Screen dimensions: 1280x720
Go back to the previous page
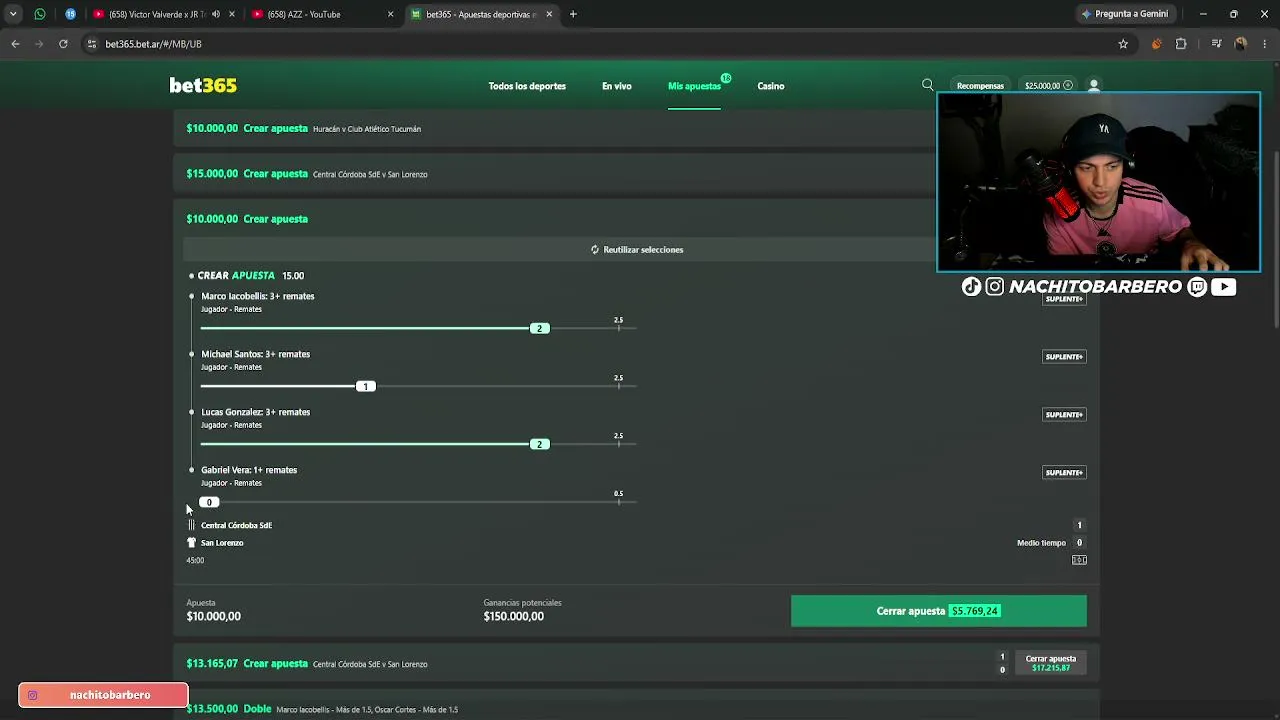15,44
